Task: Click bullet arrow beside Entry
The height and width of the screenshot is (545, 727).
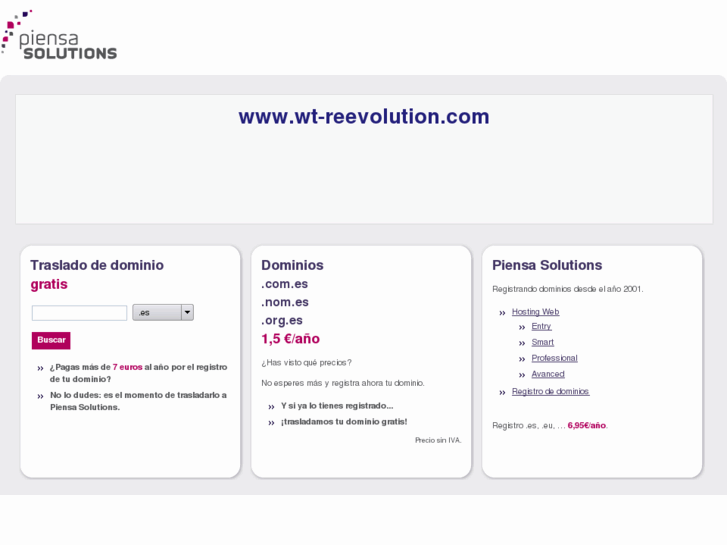Action: pos(522,327)
